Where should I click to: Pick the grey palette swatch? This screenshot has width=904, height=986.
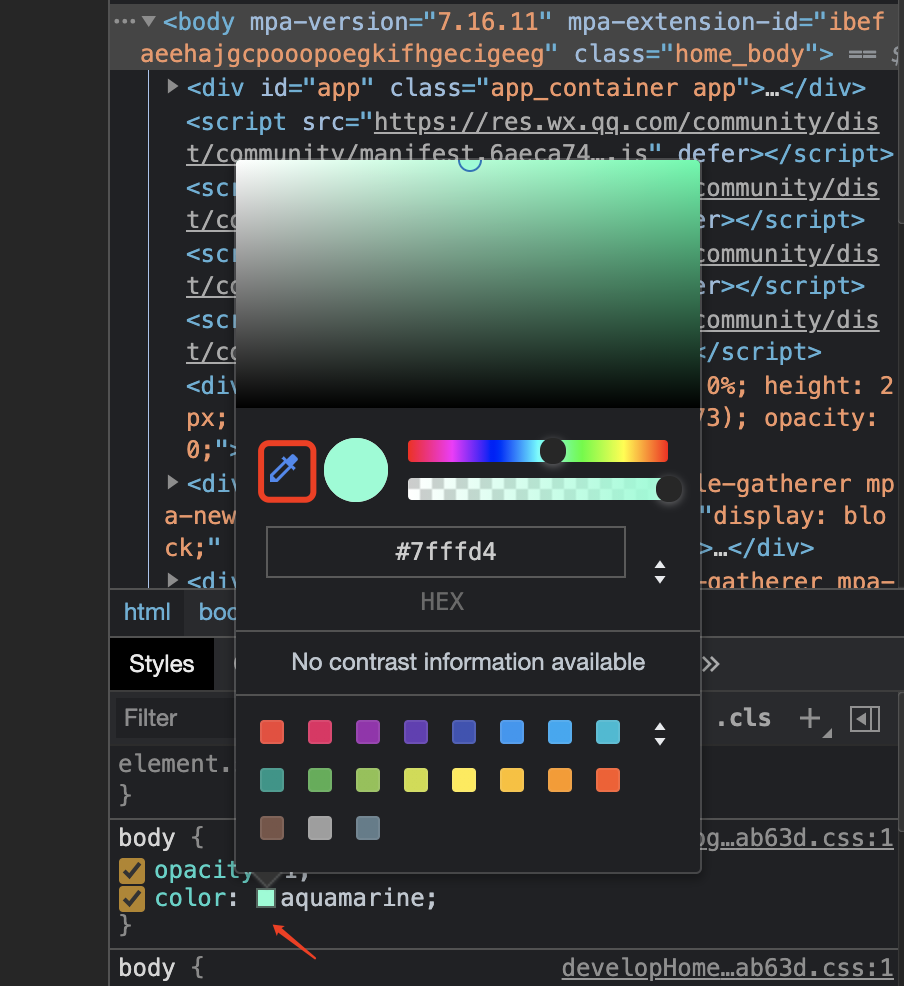[320, 828]
